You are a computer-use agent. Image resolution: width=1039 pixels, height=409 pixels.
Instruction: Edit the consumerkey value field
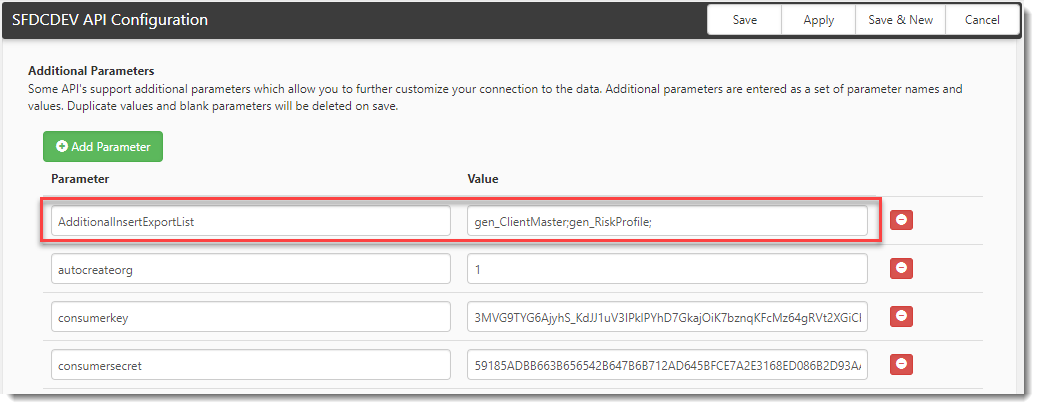click(x=667, y=318)
